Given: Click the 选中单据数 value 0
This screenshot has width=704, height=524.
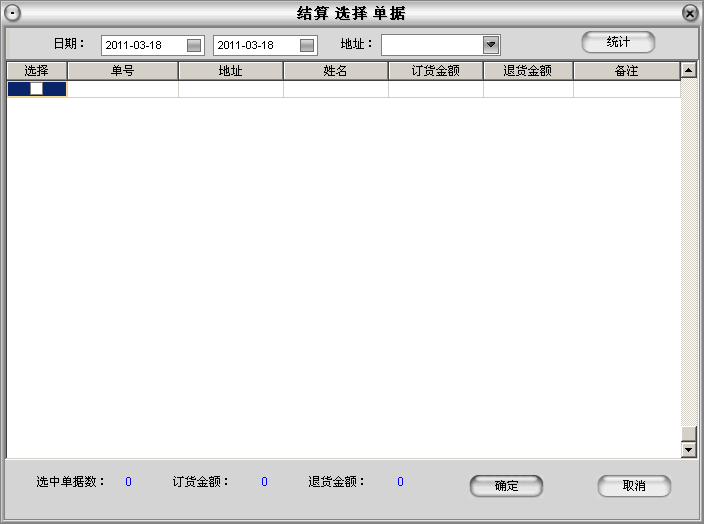Looking at the screenshot, I should click(x=128, y=482).
